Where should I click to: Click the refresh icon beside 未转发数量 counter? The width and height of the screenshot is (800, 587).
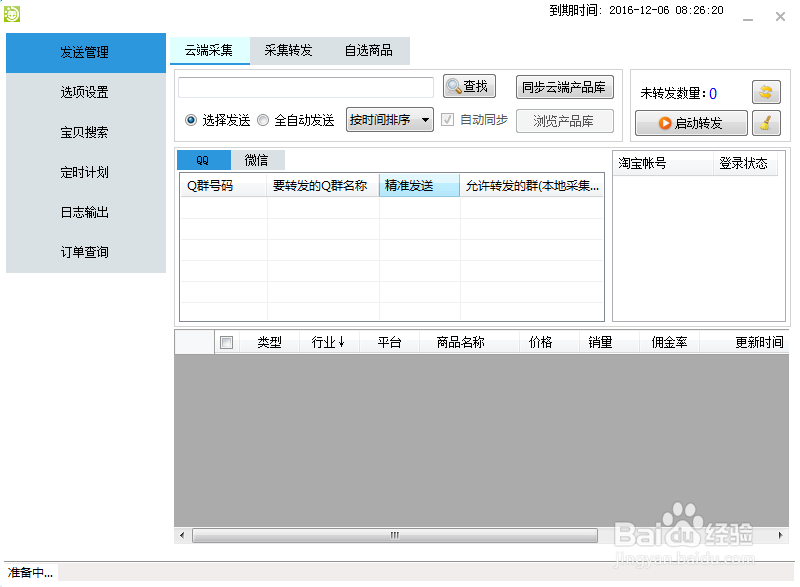point(766,93)
